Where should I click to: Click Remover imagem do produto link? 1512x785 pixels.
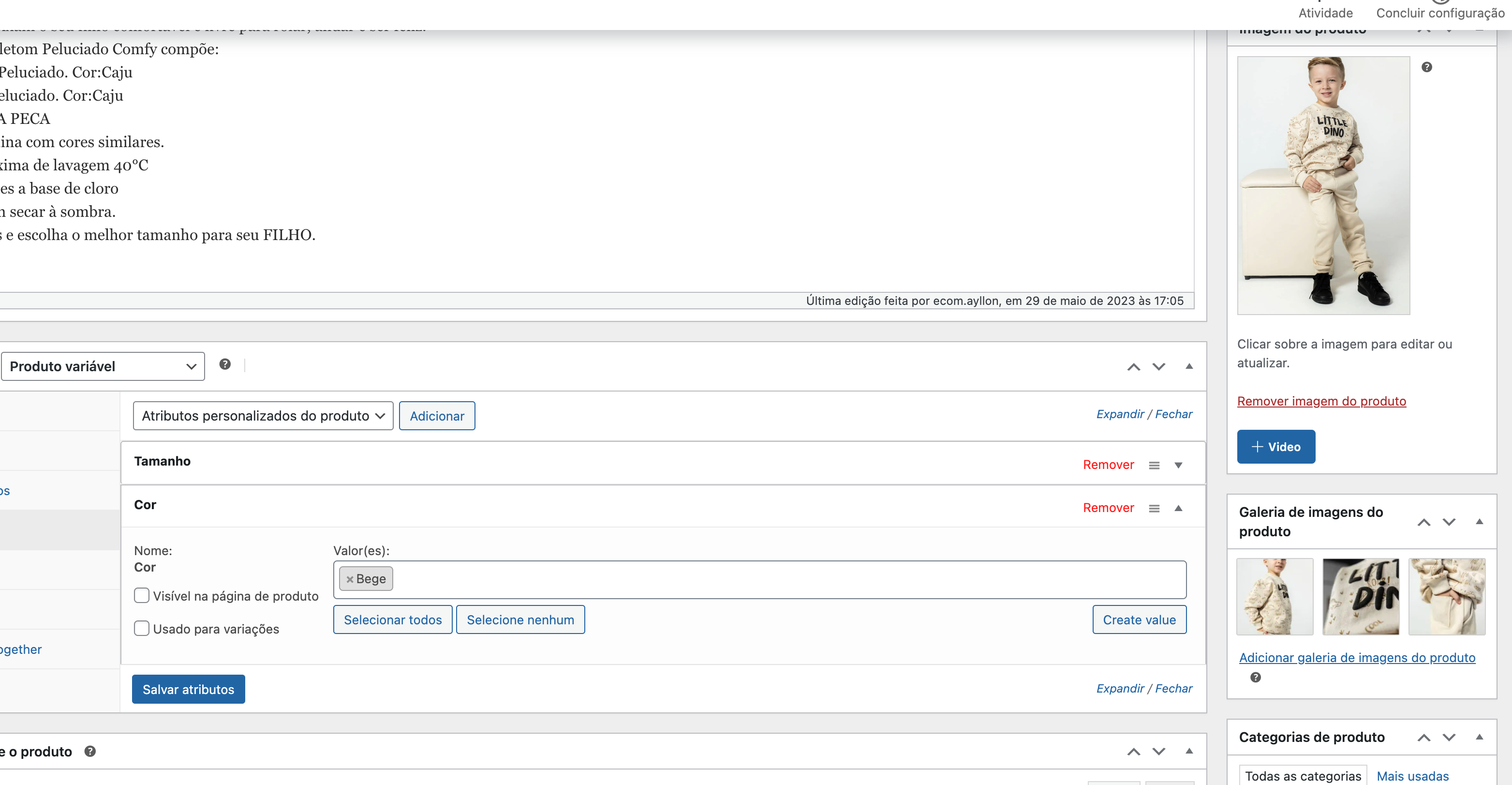pyautogui.click(x=1321, y=401)
